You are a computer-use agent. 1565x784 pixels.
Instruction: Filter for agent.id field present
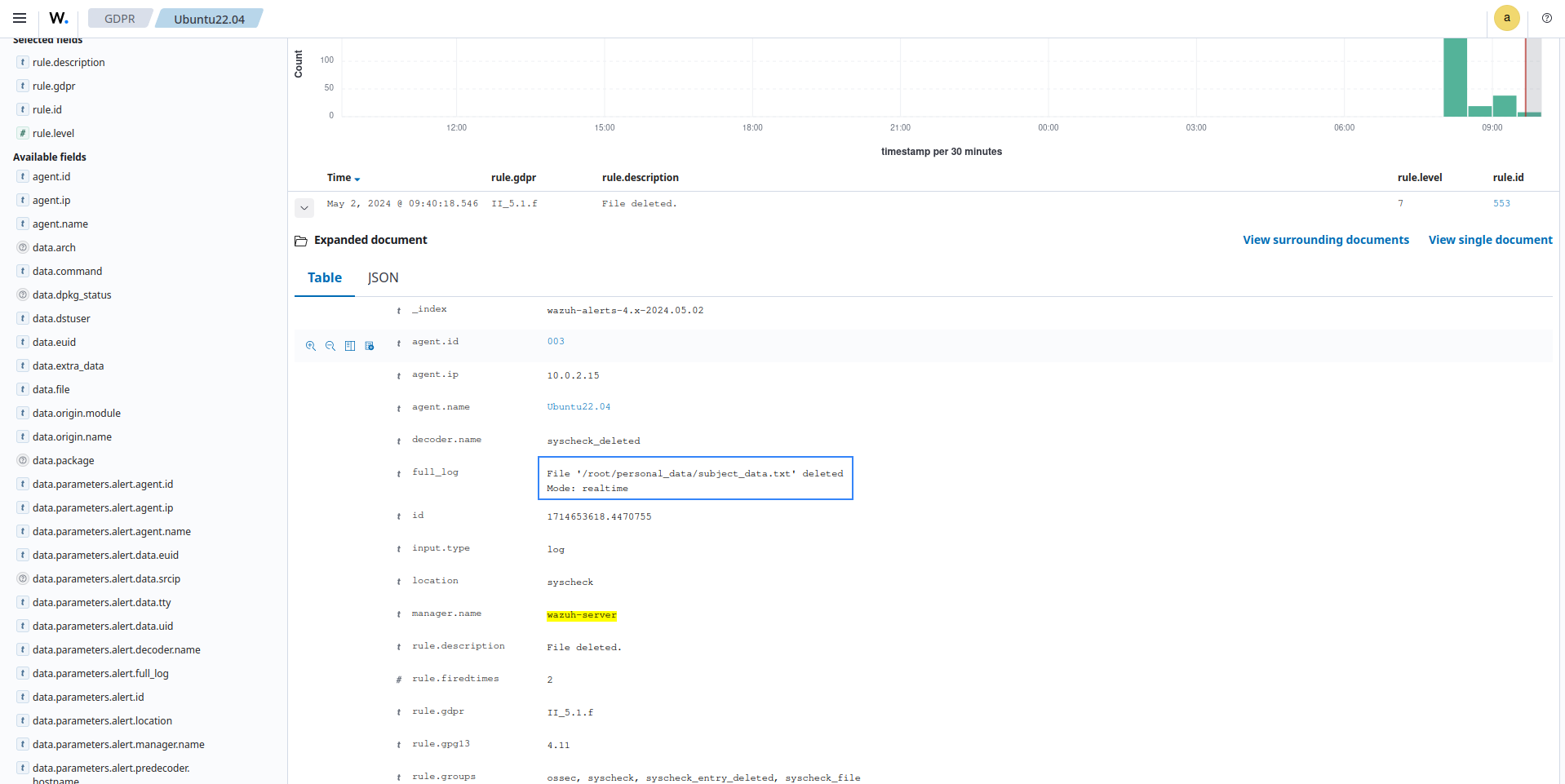coord(370,346)
